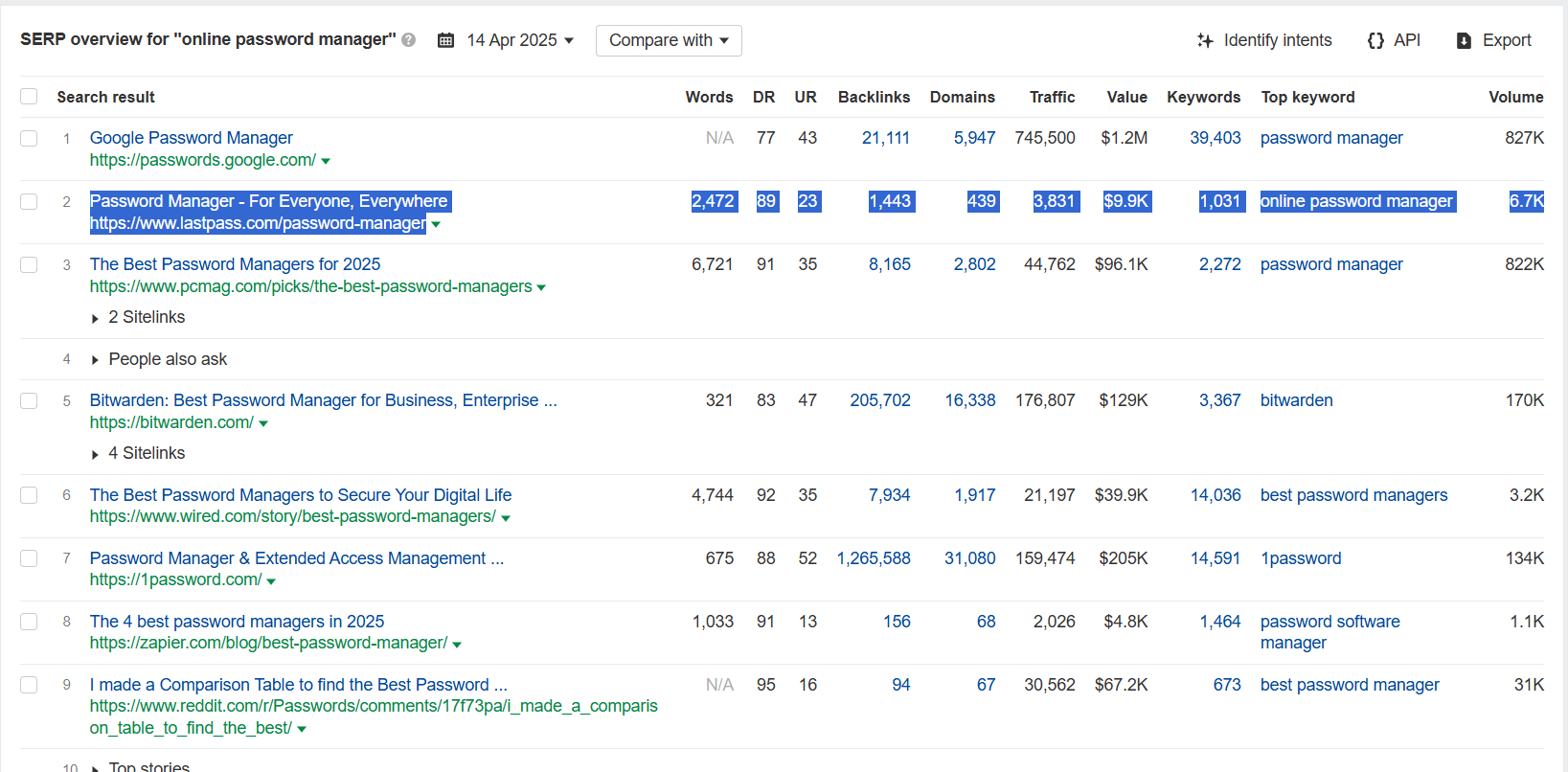Check the box for 1Password row
1568x772 pixels.
click(29, 558)
